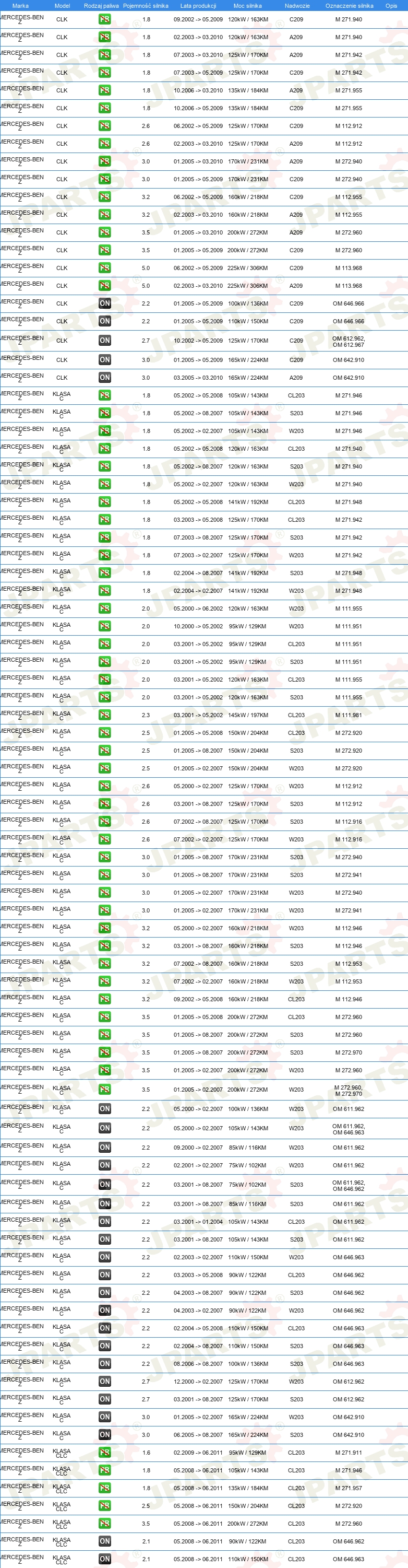Image resolution: width=408 pixels, height=1568 pixels.
Task: Click ON icon in 12.2000 -> 02.2007 row
Action: (104, 1382)
